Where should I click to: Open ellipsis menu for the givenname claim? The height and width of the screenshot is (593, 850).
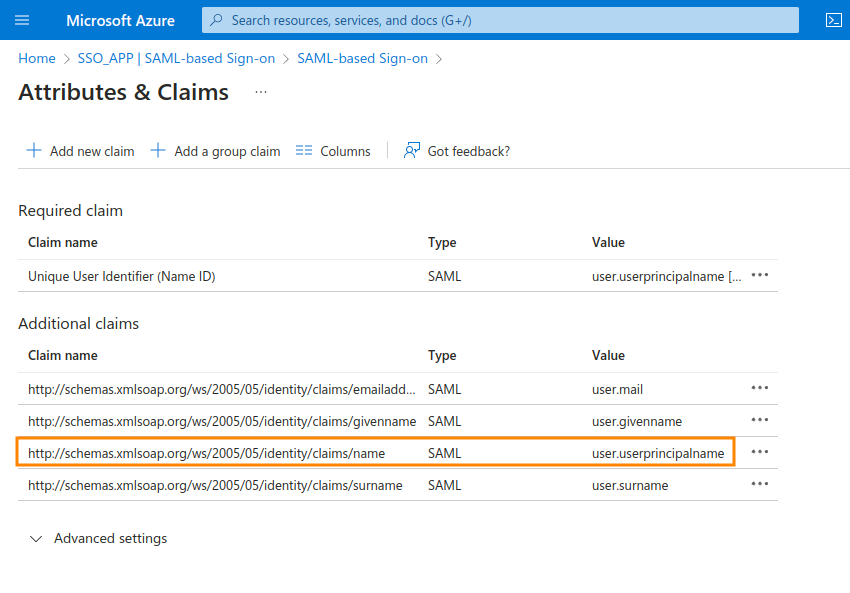759,420
